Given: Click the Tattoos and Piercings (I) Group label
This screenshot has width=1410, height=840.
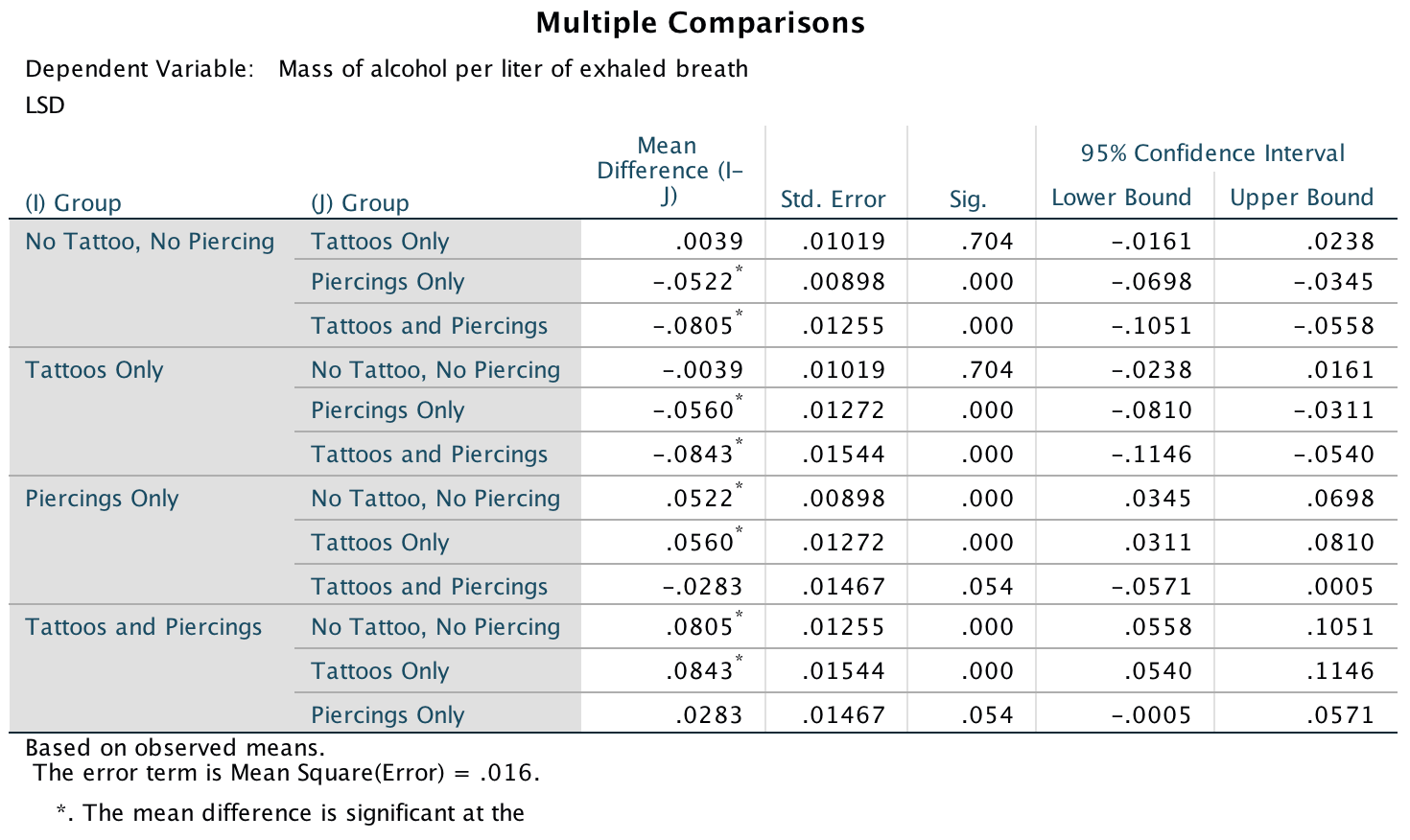Looking at the screenshot, I should click(143, 627).
